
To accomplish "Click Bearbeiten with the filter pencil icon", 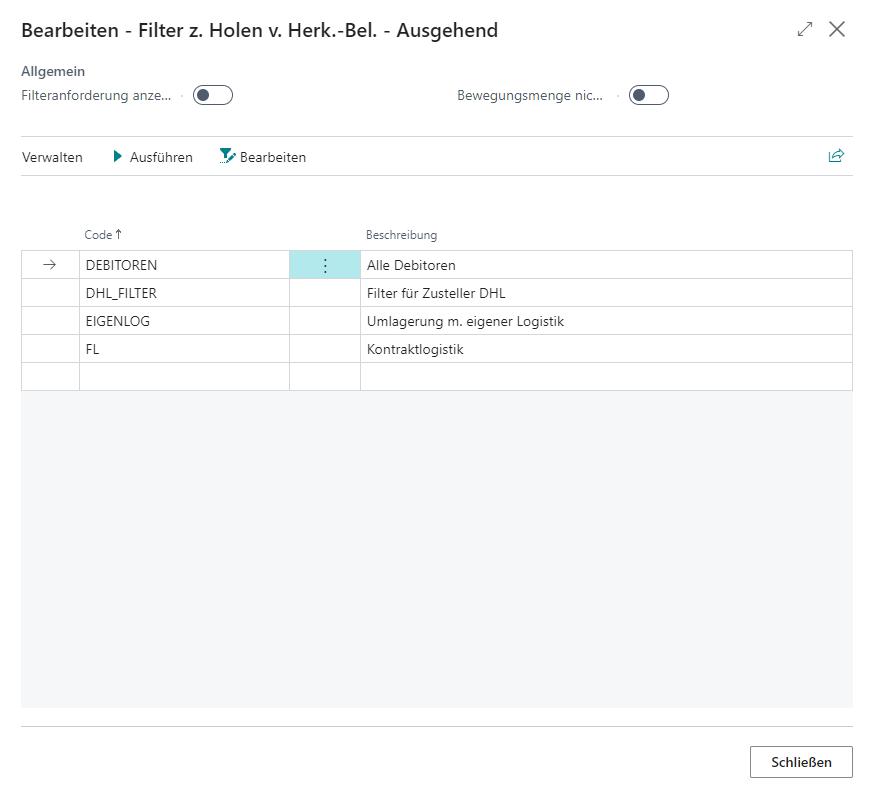I will 263,157.
